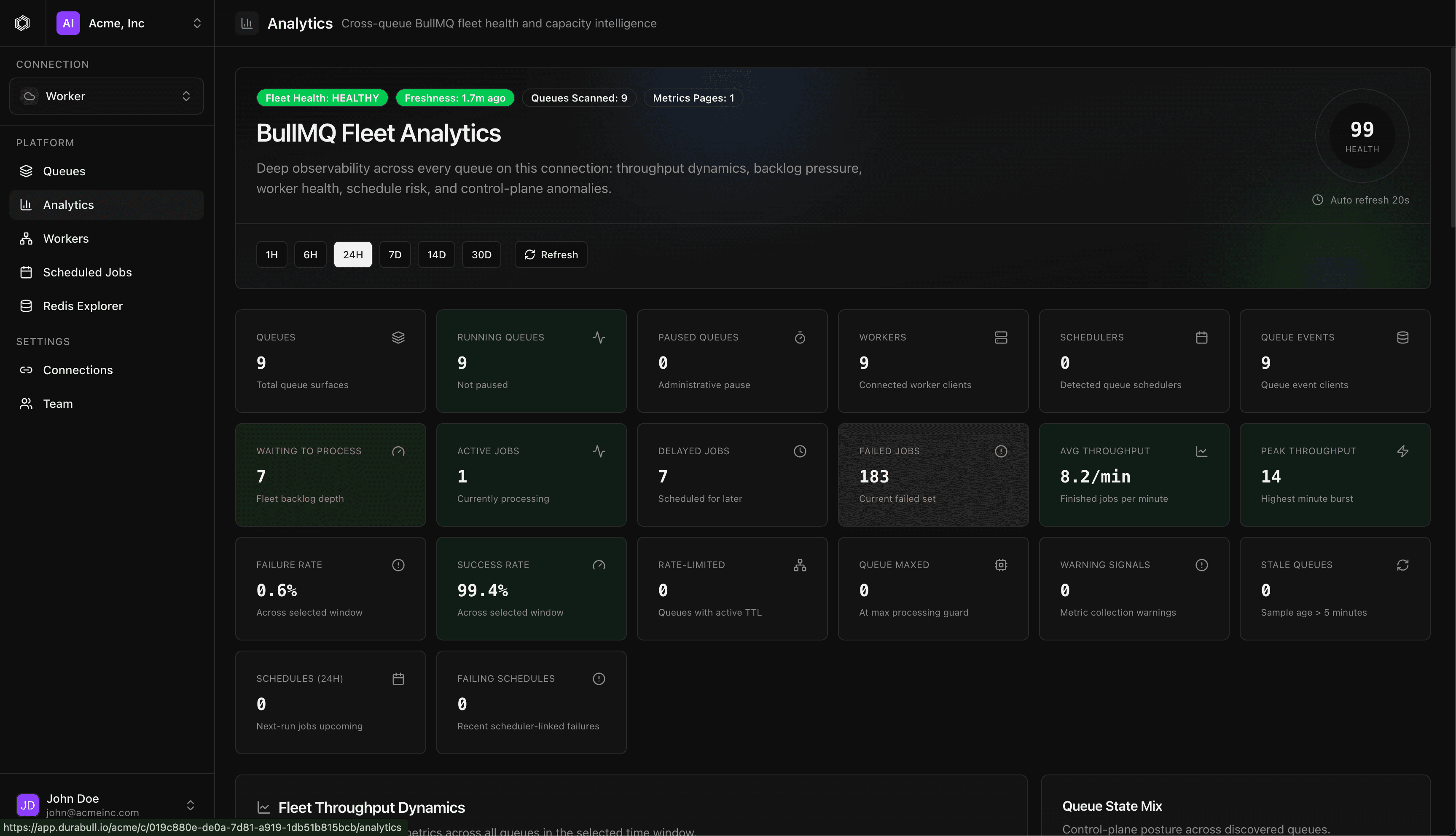Click the bar chart icon beside Analytics header

(x=247, y=23)
